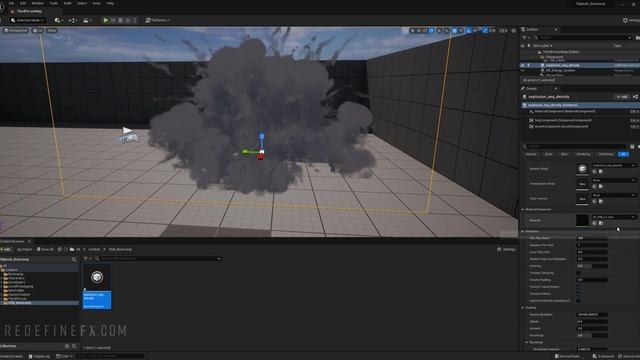This screenshot has height=360, width=640.
Task: Activate the Select objects viewport tool
Action: [412, 31]
